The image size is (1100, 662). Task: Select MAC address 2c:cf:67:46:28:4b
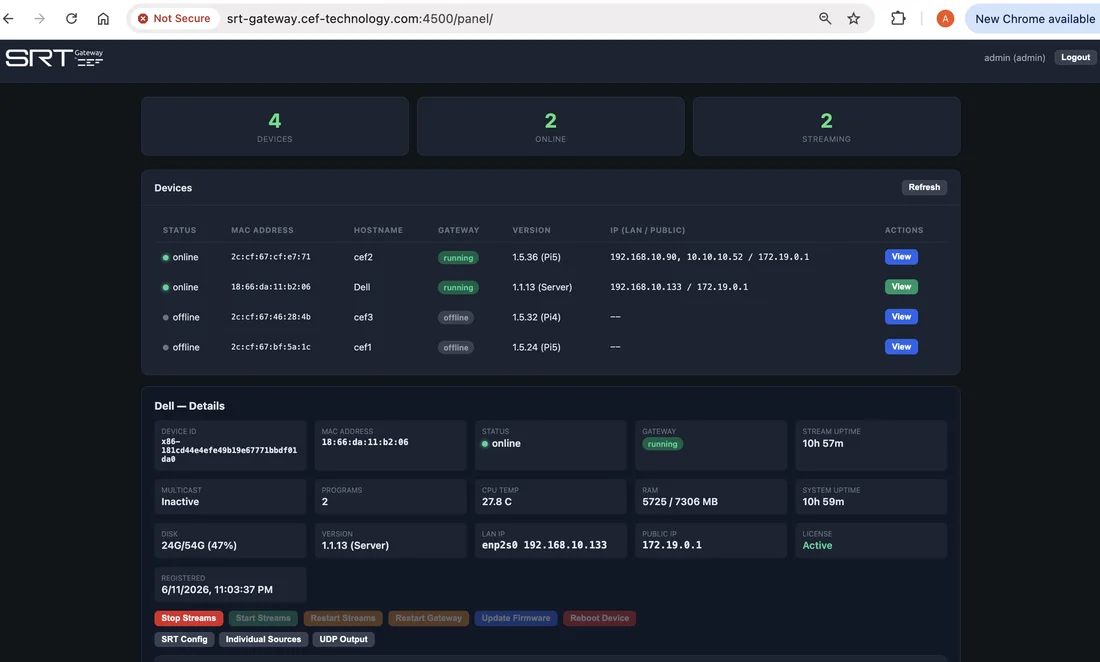[271, 318]
